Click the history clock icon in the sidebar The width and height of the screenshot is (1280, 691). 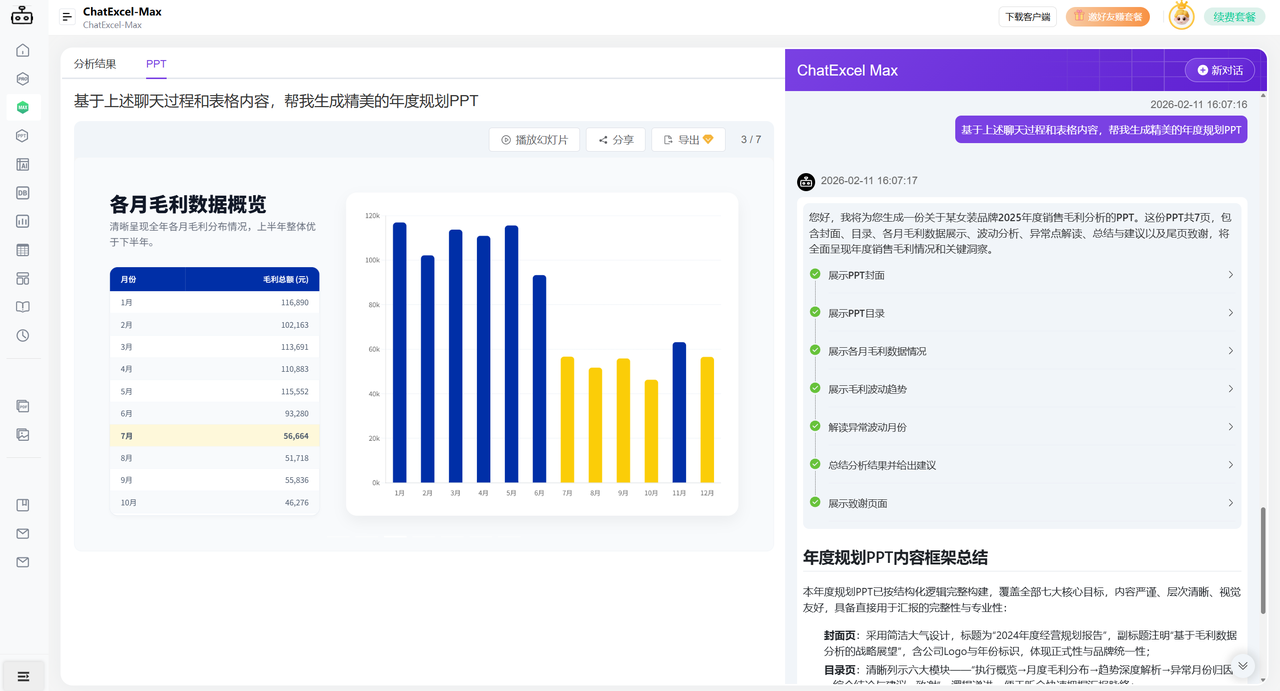(22, 335)
